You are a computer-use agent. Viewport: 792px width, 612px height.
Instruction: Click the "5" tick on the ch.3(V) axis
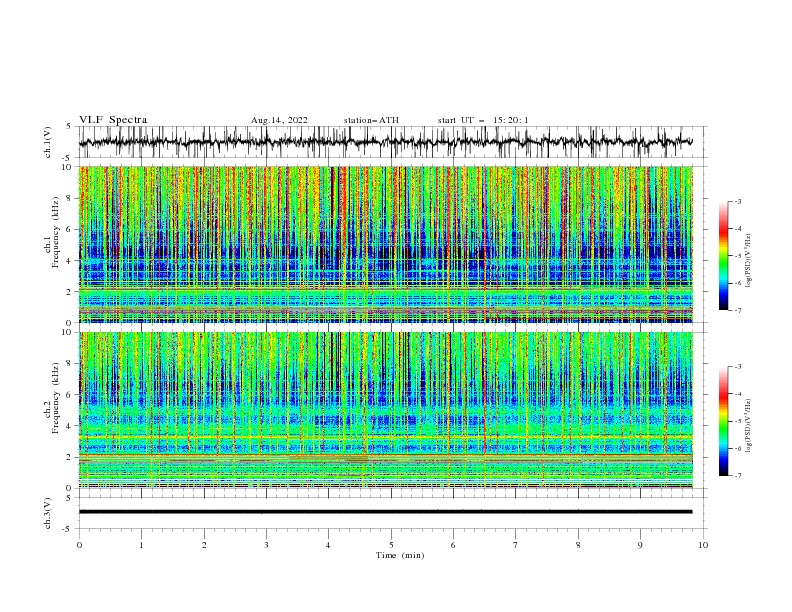pos(68,498)
